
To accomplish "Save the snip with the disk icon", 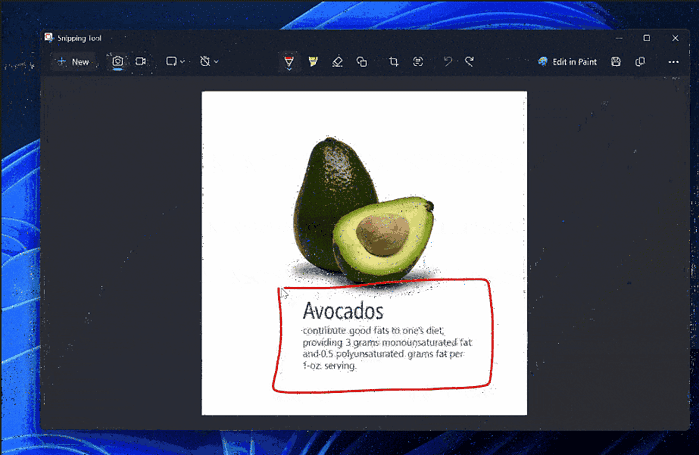I will pos(616,61).
